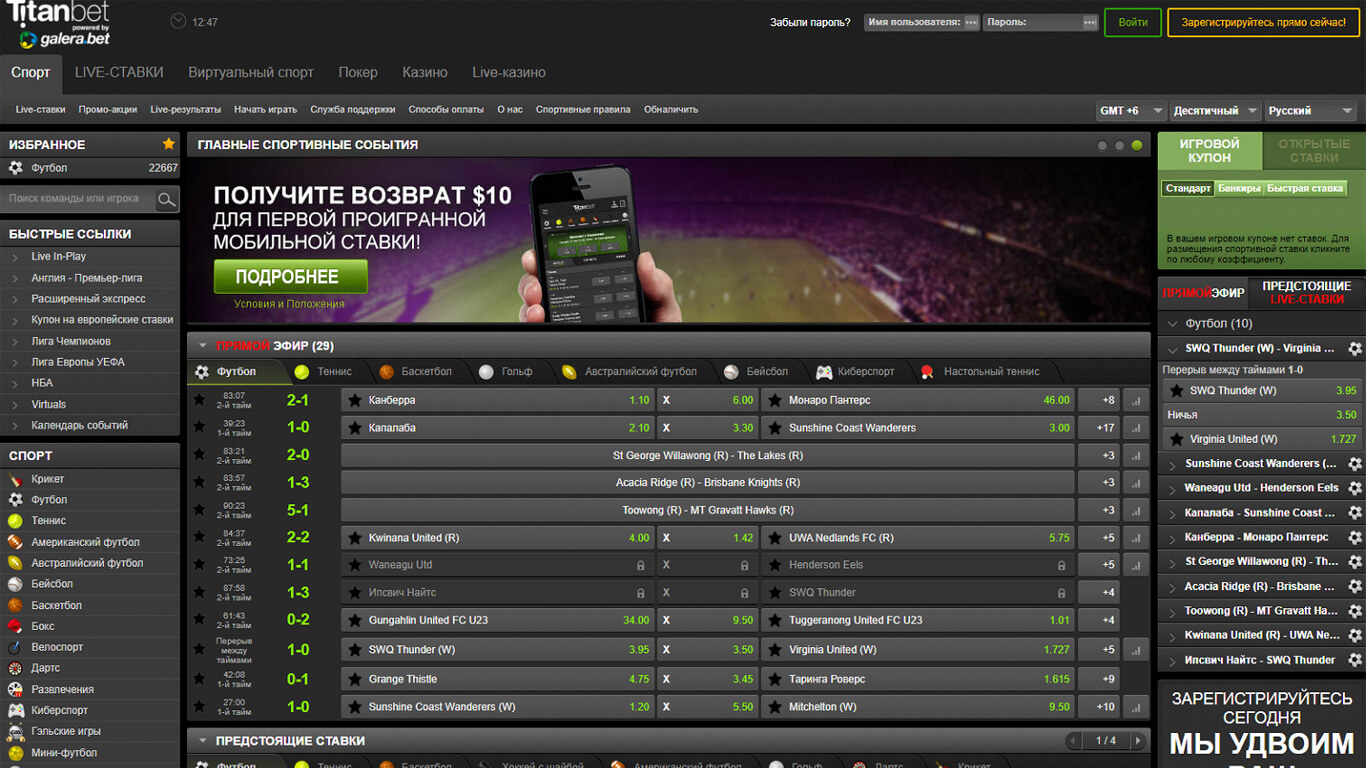Click the Войти login button
The image size is (1366, 768).
coord(1133,22)
